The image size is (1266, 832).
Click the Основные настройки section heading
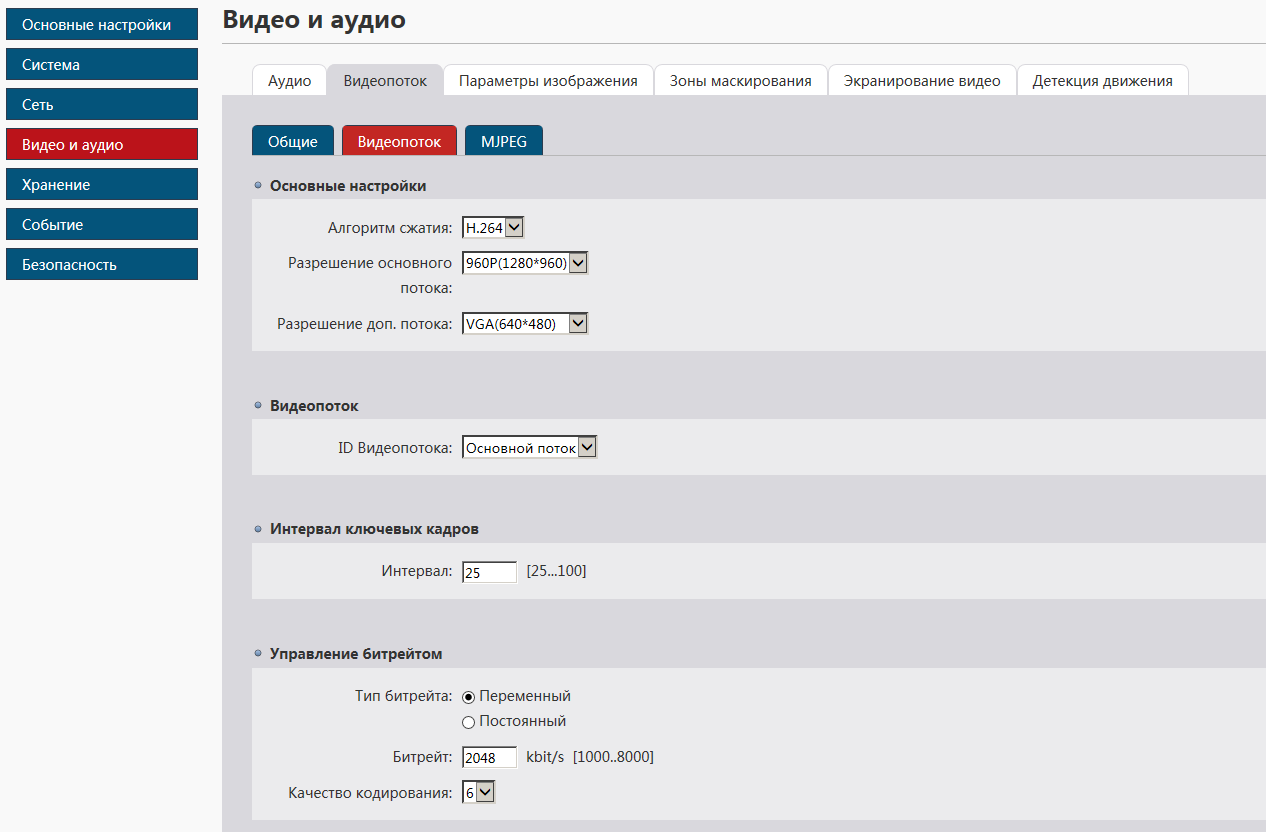348,185
